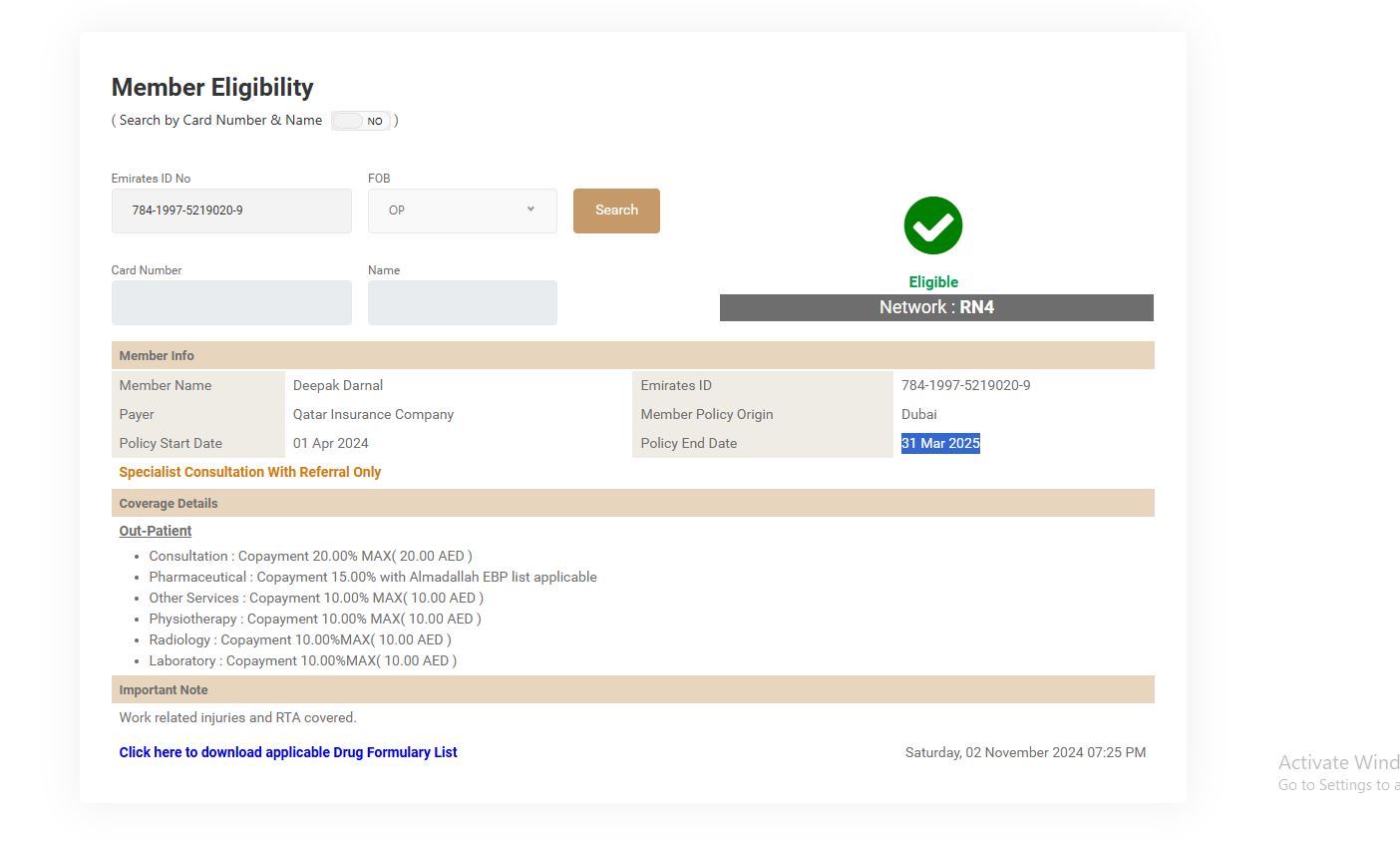The height and width of the screenshot is (841, 1400).
Task: Click the Member Policy Origin label cell
Action: click(763, 414)
